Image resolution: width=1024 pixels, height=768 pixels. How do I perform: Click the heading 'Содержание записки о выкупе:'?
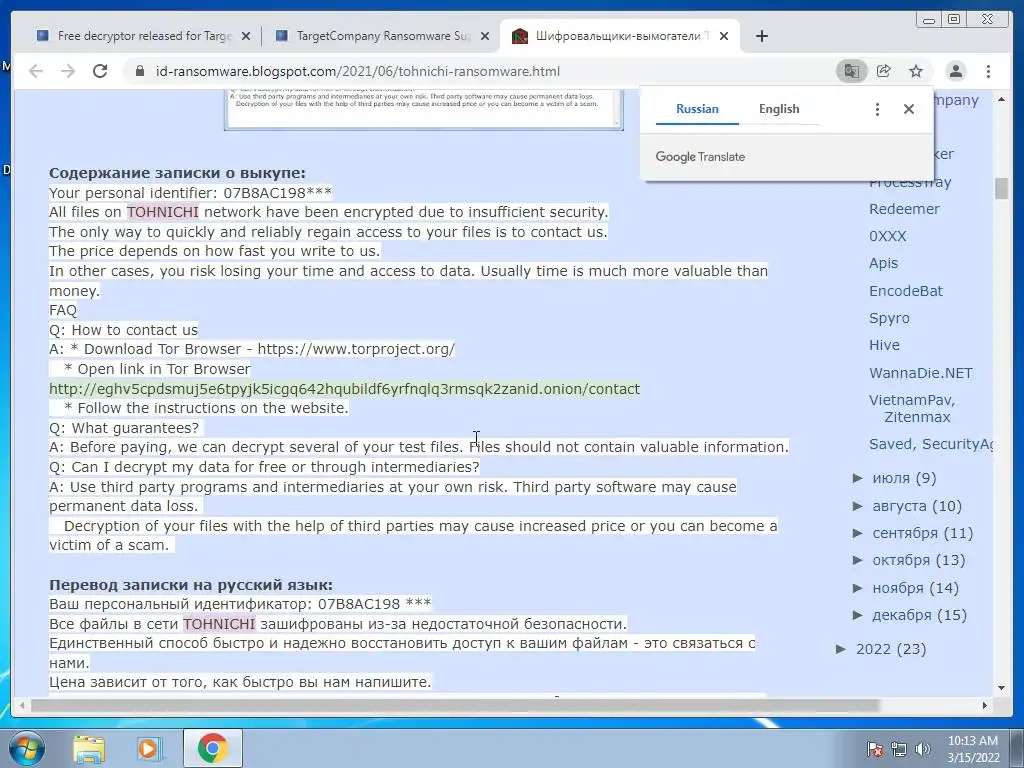pos(177,173)
